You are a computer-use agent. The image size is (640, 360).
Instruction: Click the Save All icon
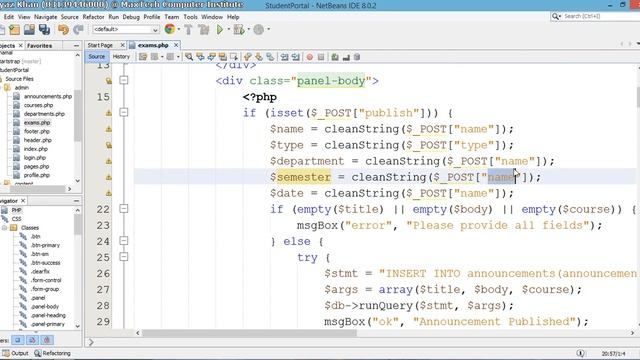point(44,29)
